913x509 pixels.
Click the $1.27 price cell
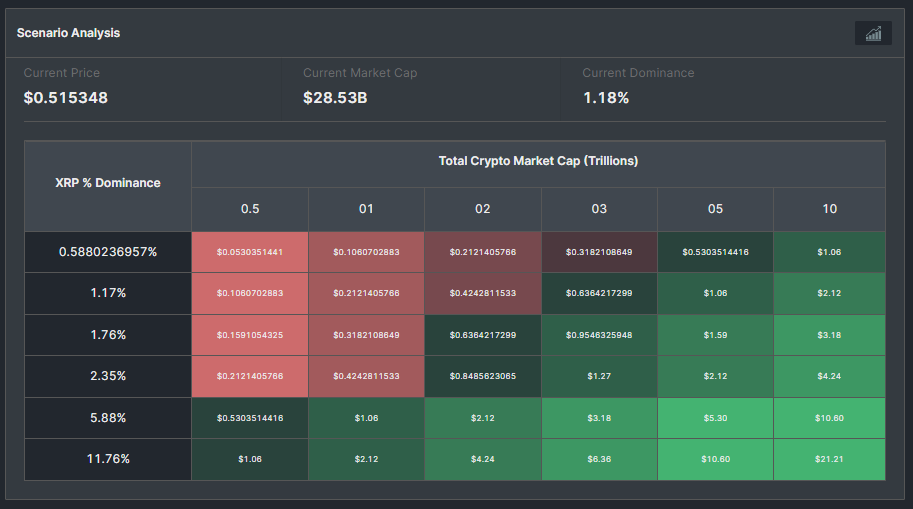click(x=599, y=376)
